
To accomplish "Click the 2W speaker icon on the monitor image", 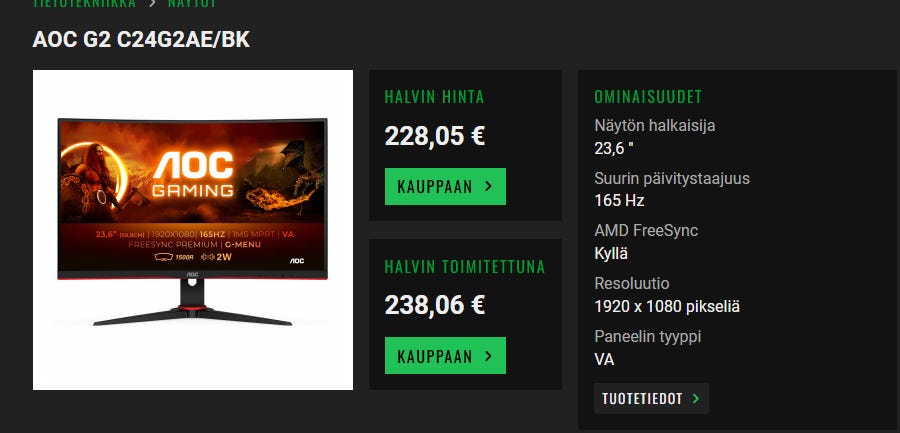I will tap(216, 257).
